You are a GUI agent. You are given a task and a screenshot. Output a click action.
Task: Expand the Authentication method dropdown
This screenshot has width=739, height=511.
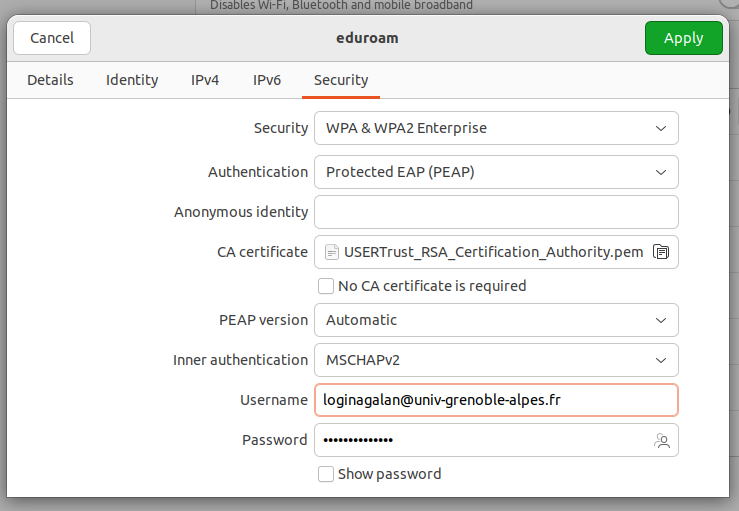pos(496,172)
